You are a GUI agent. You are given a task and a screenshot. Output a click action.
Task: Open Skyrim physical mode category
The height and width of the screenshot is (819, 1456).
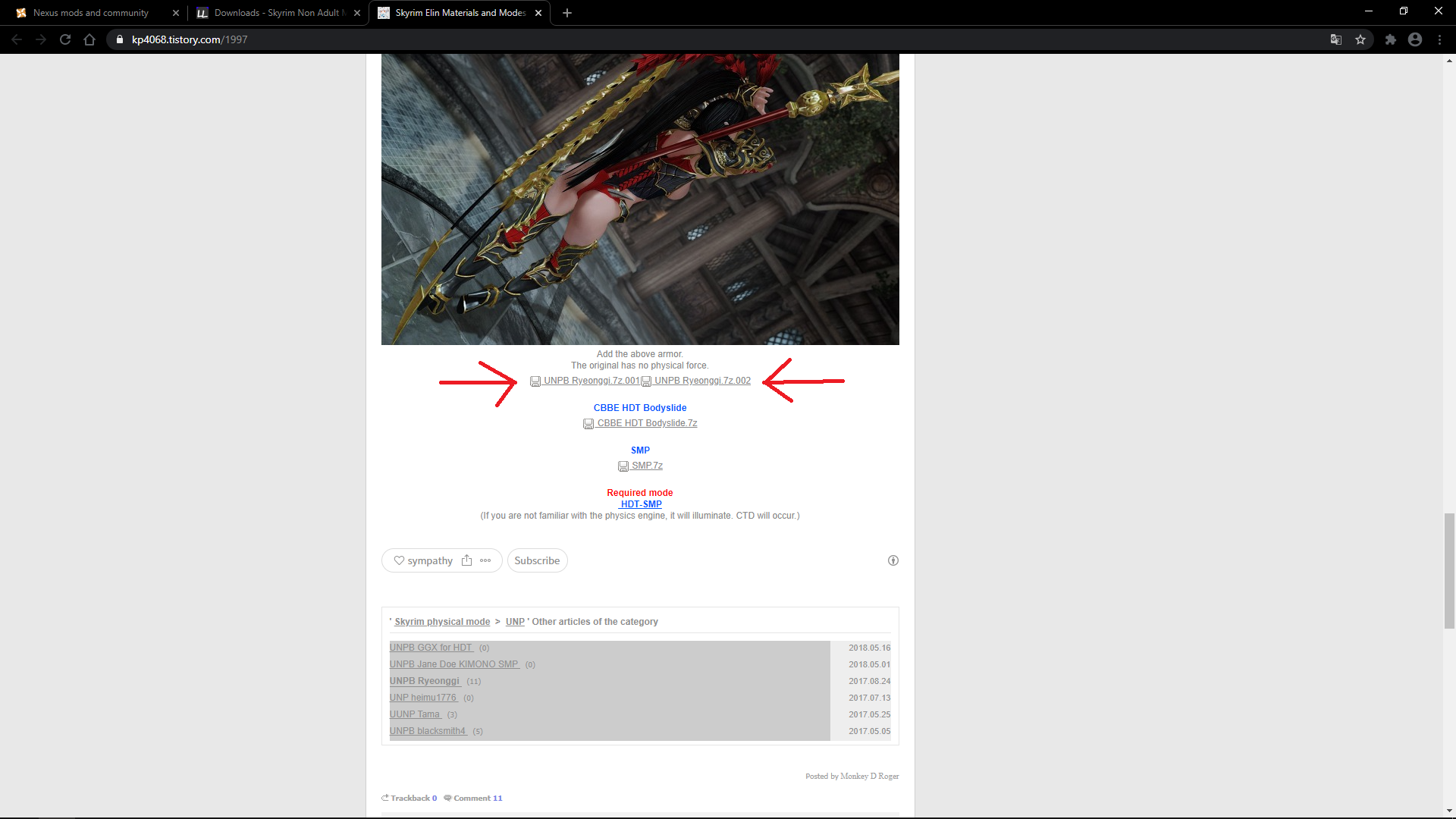point(442,622)
